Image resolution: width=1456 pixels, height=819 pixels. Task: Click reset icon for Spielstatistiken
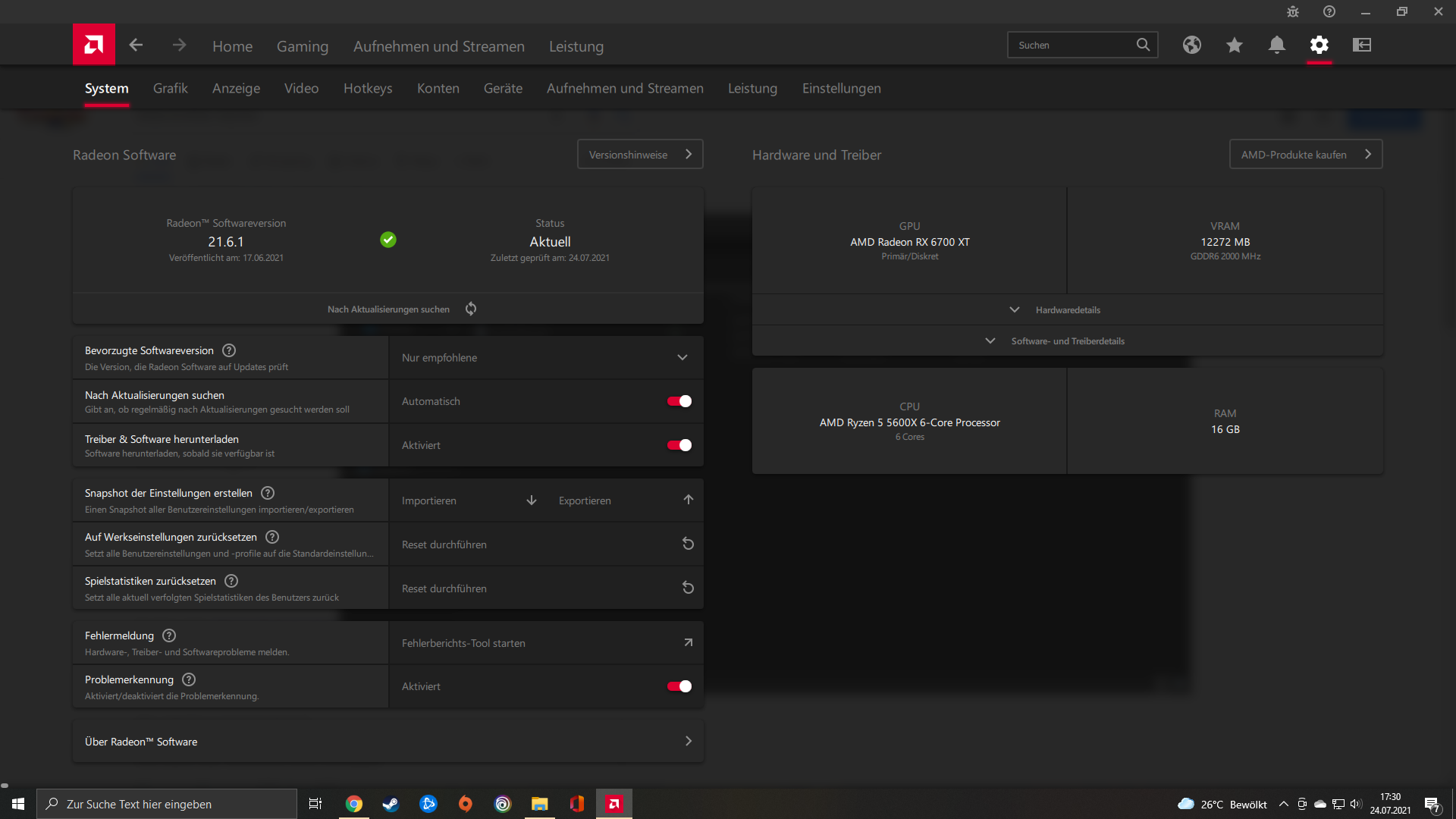pyautogui.click(x=688, y=588)
